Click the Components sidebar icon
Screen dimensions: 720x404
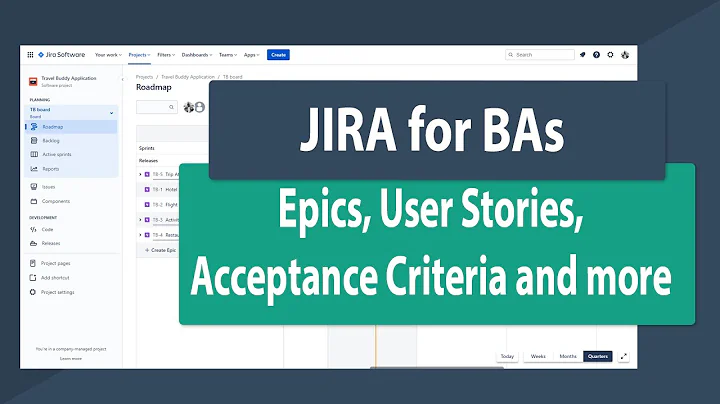tap(34, 201)
